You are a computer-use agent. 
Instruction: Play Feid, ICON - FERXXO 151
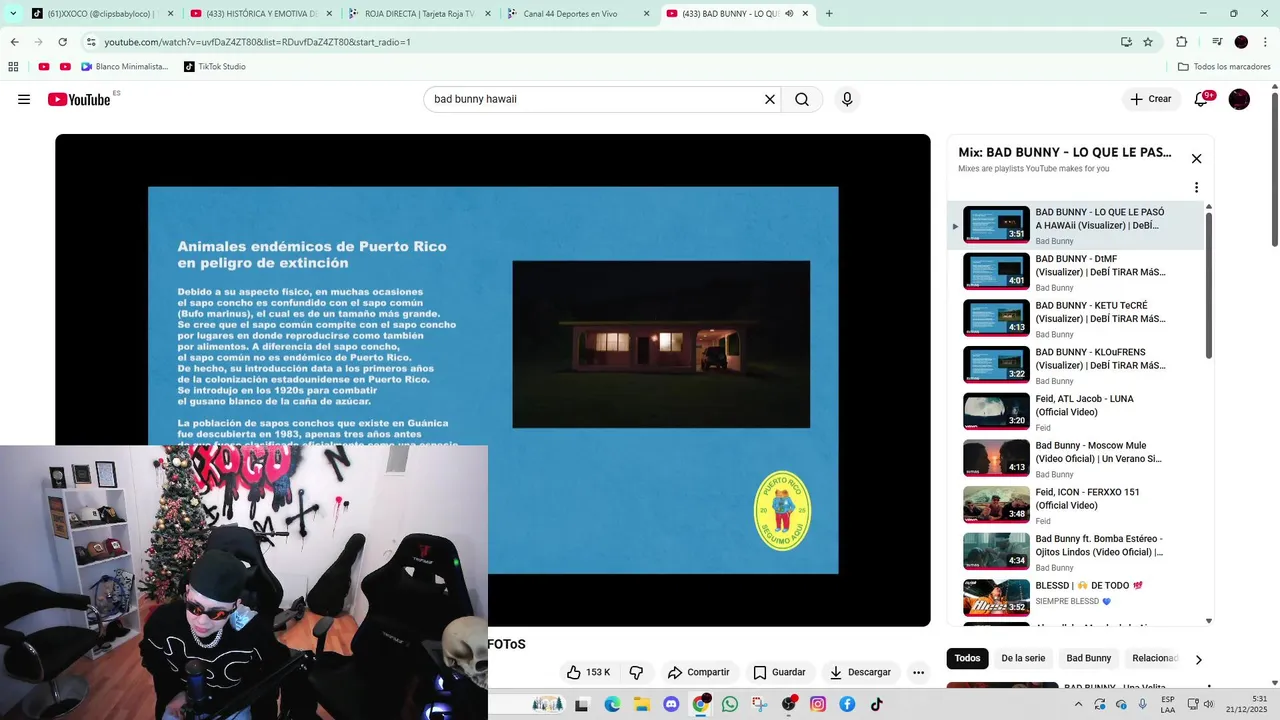pyautogui.click(x=1076, y=505)
